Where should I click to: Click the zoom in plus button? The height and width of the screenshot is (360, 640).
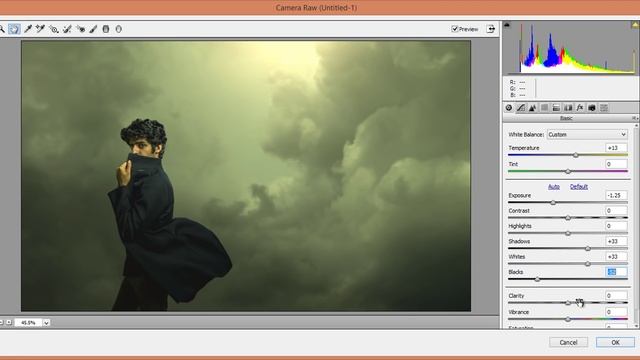tap(9, 322)
